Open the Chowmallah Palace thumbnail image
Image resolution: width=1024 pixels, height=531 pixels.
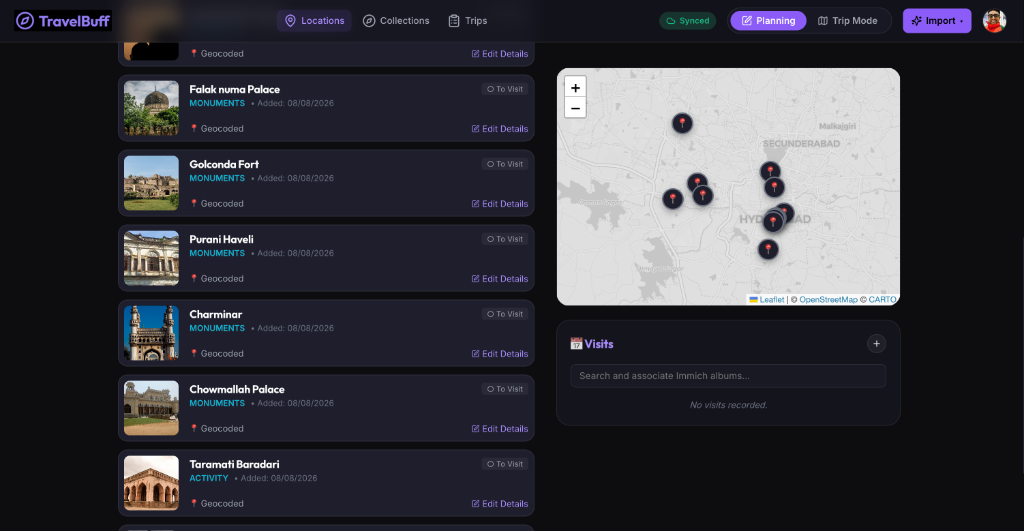coord(152,408)
